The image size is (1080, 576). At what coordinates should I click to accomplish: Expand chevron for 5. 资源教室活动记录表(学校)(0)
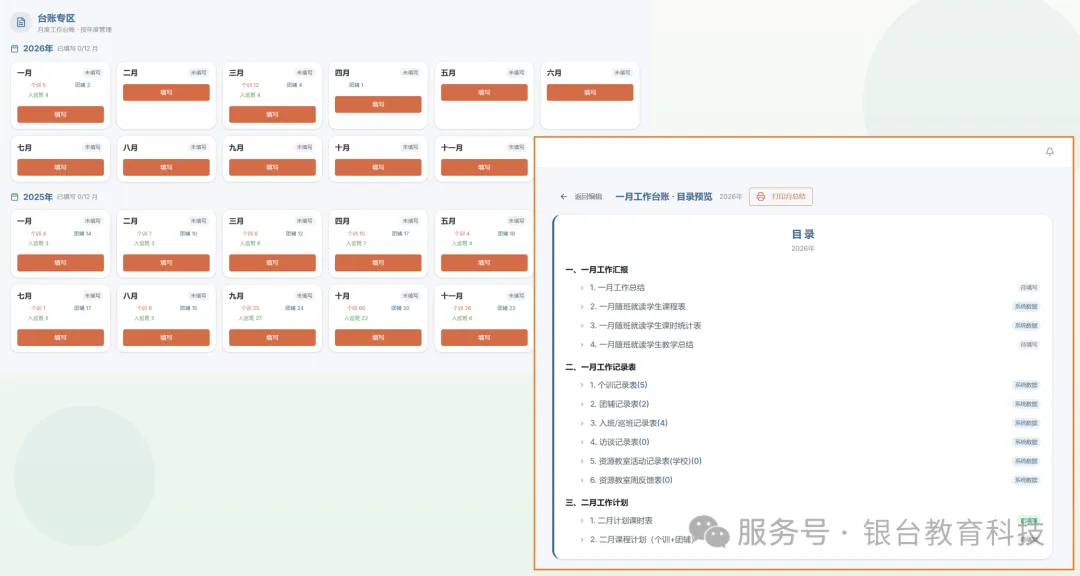click(x=582, y=461)
